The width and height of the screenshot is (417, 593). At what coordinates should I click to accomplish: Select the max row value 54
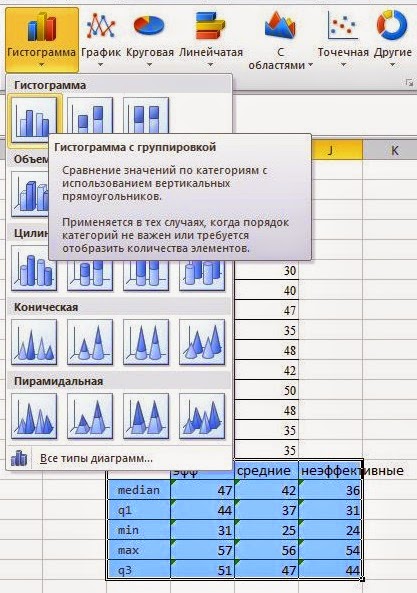click(x=330, y=550)
